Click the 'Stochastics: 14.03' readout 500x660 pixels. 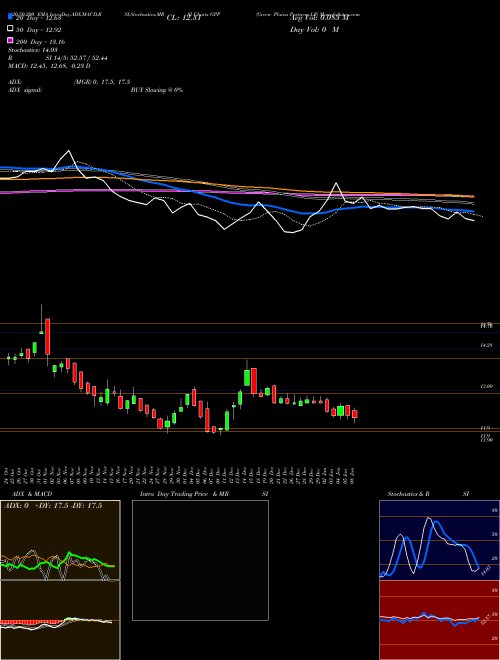click(32, 50)
